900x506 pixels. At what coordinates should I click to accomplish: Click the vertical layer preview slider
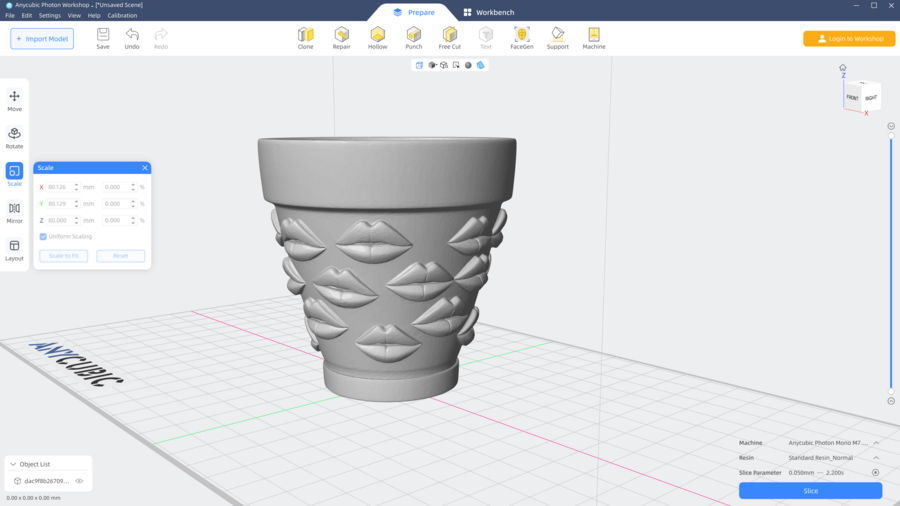[891, 265]
